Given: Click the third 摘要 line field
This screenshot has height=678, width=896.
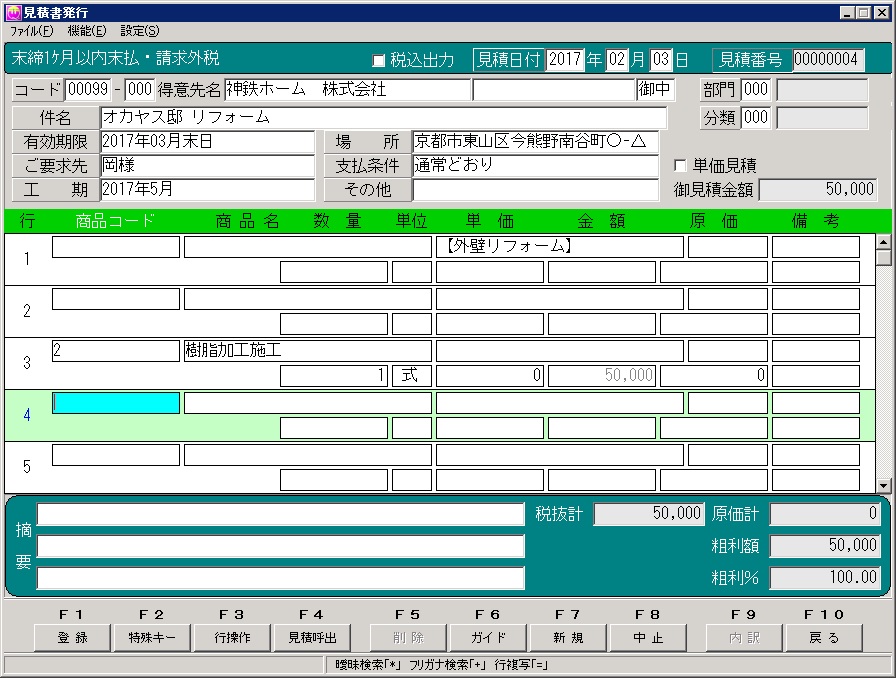Looking at the screenshot, I should click(281, 578).
